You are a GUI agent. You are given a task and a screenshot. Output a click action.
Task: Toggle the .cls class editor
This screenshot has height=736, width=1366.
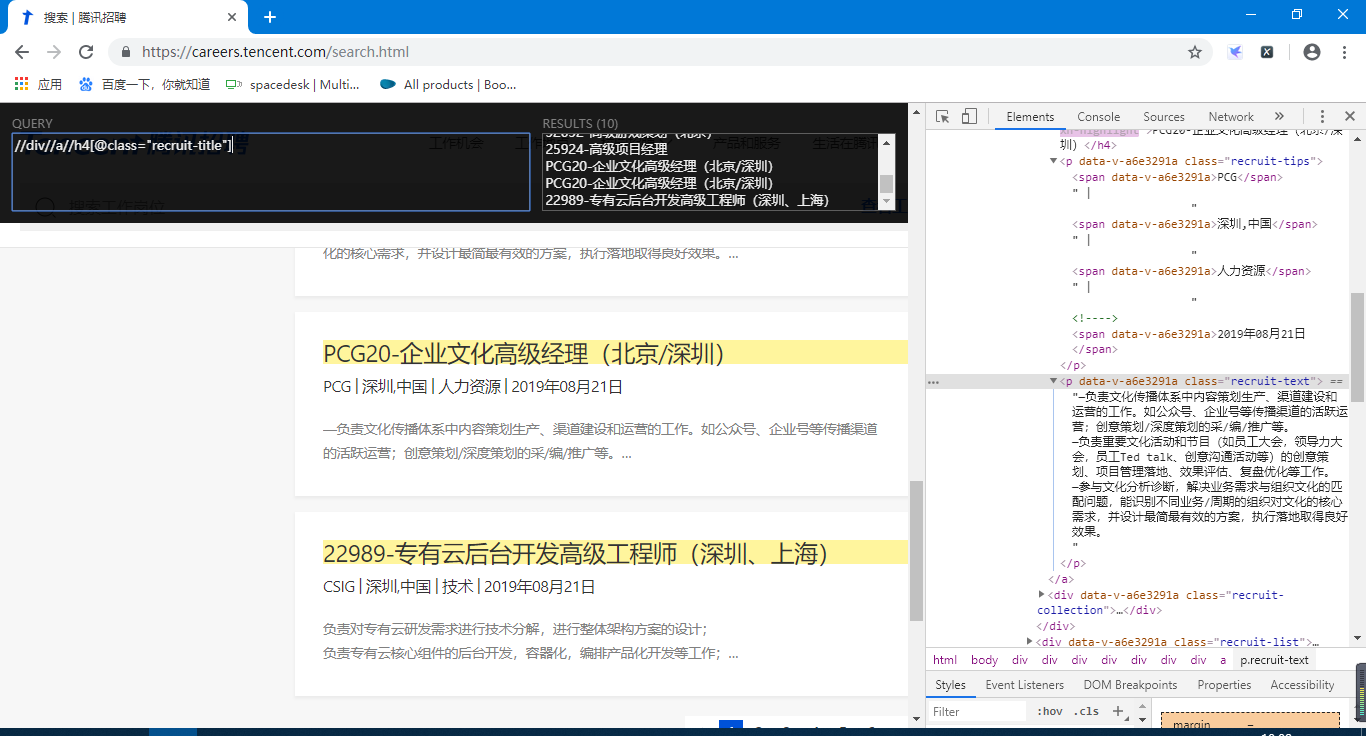tap(1087, 711)
